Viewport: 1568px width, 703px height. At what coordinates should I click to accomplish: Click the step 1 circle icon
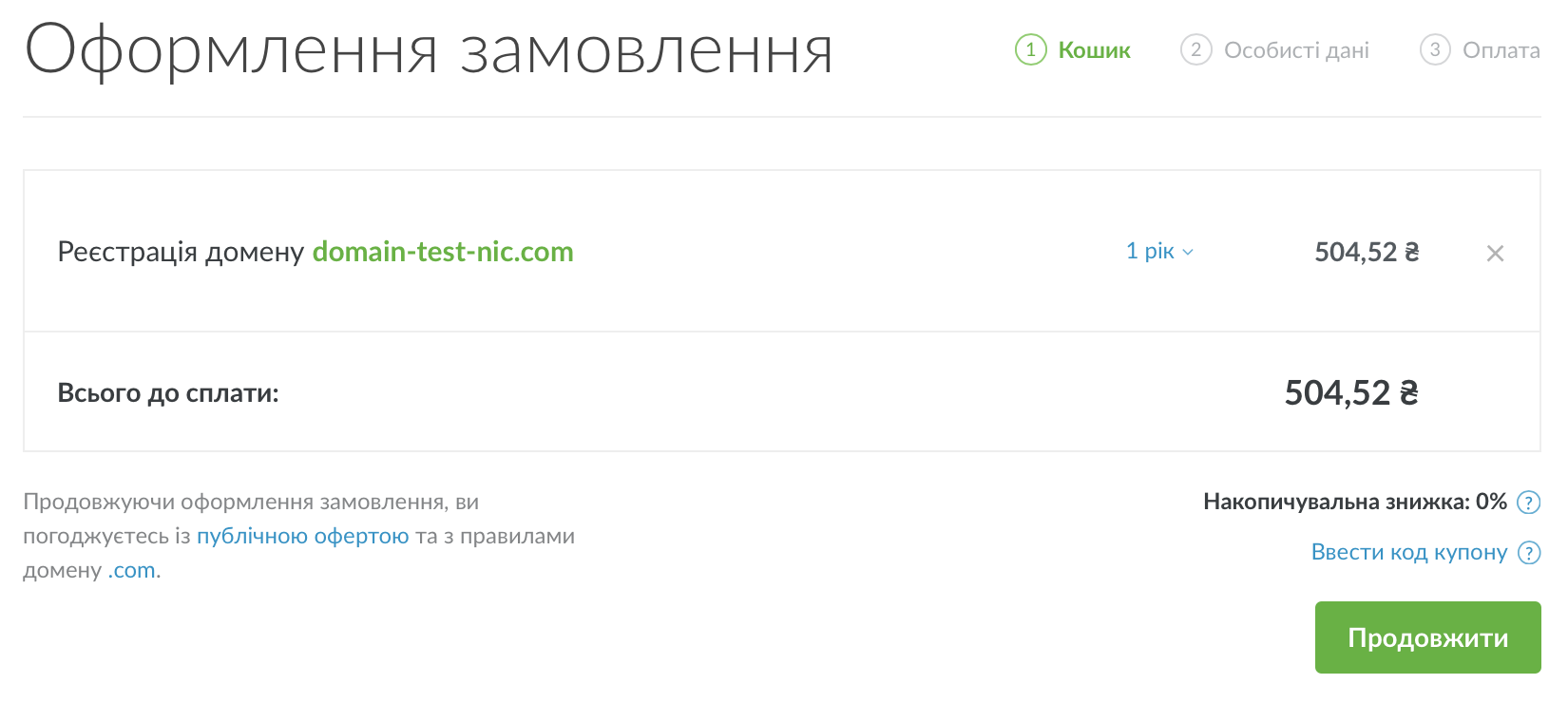[1030, 49]
